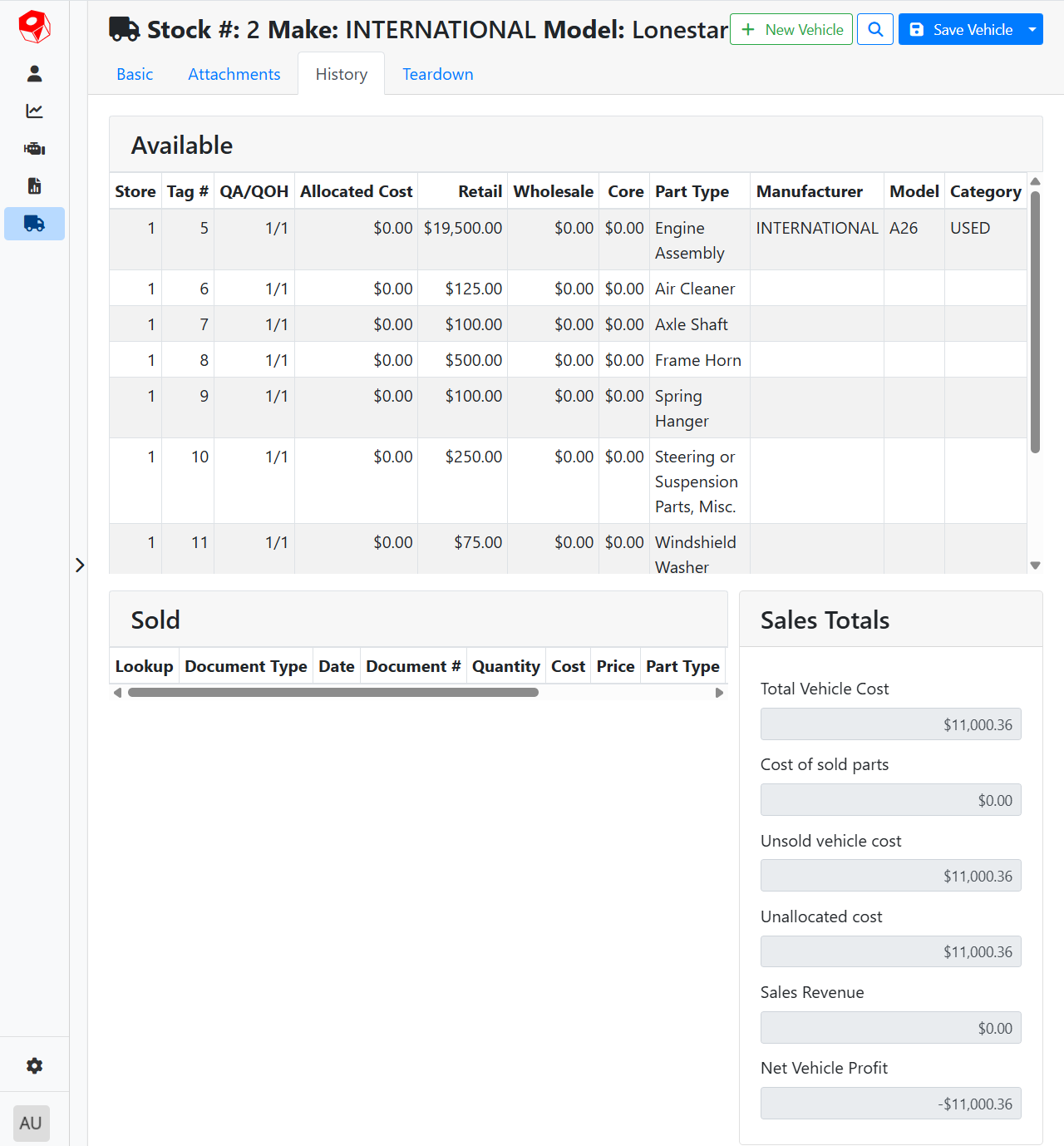The height and width of the screenshot is (1146, 1064).
Task: Click the AU user avatar
Action: [x=32, y=1124]
